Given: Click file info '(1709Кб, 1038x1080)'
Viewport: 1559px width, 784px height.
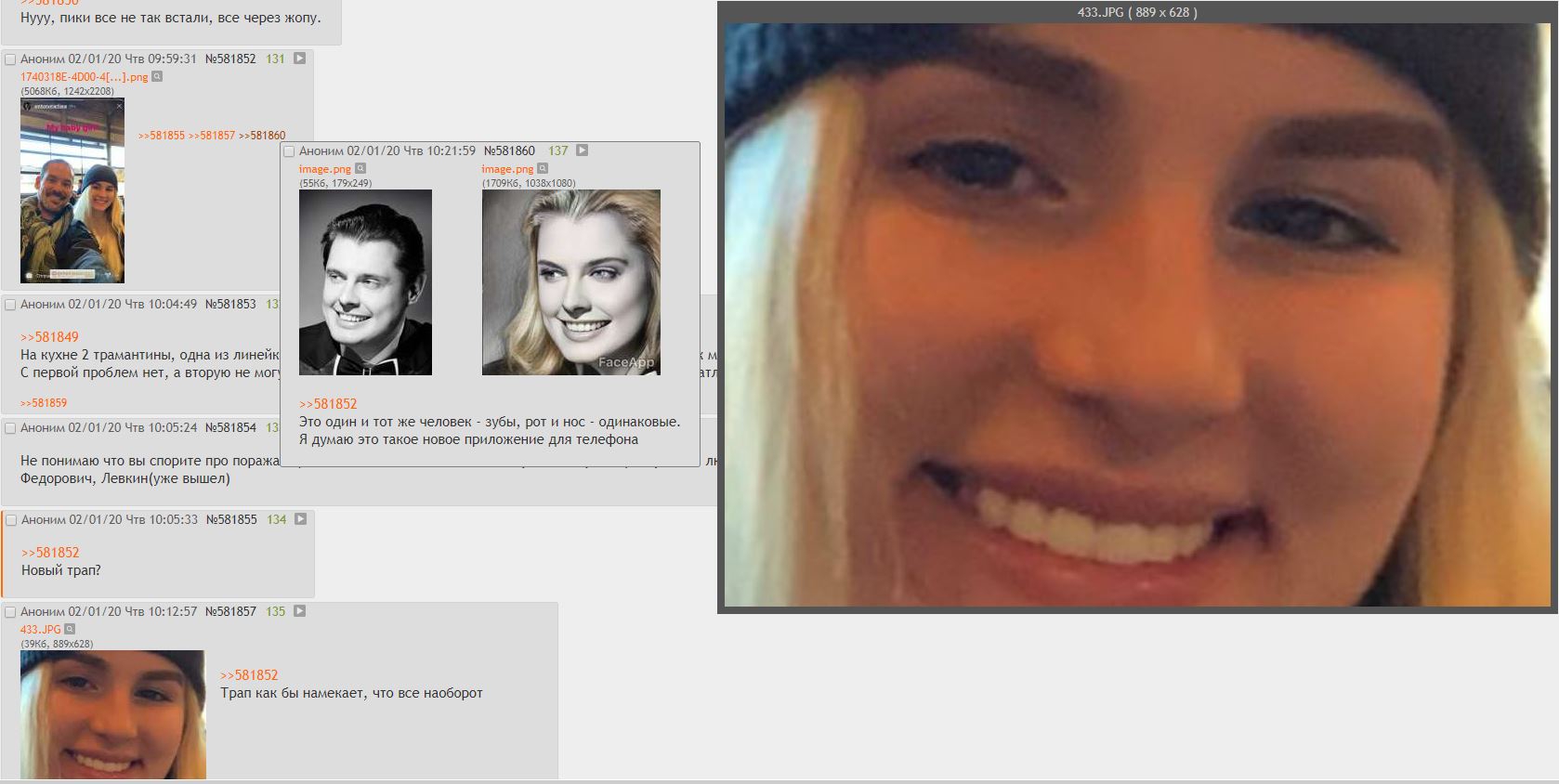Looking at the screenshot, I should point(528,183).
